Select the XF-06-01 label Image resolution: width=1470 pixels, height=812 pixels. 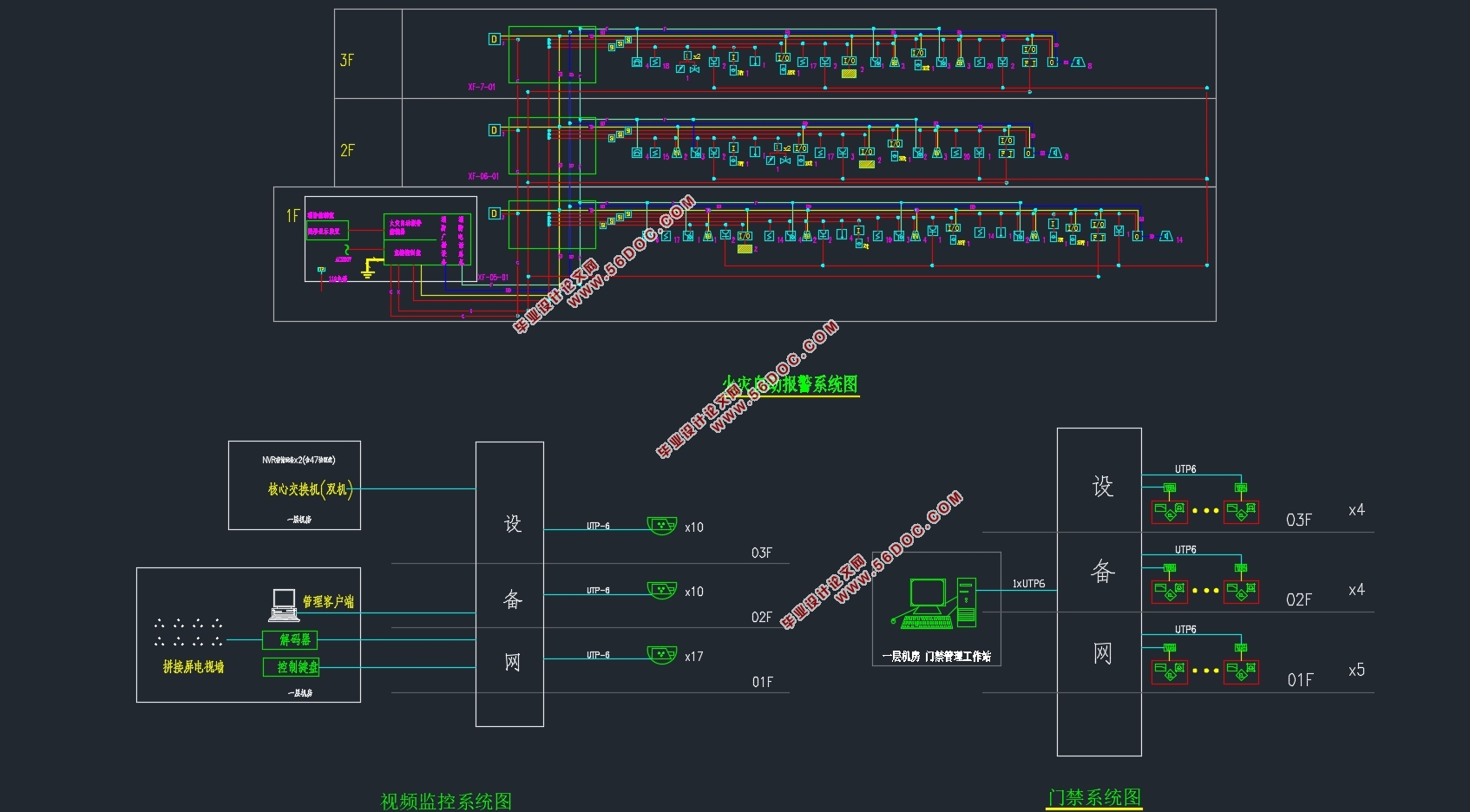coord(483,176)
